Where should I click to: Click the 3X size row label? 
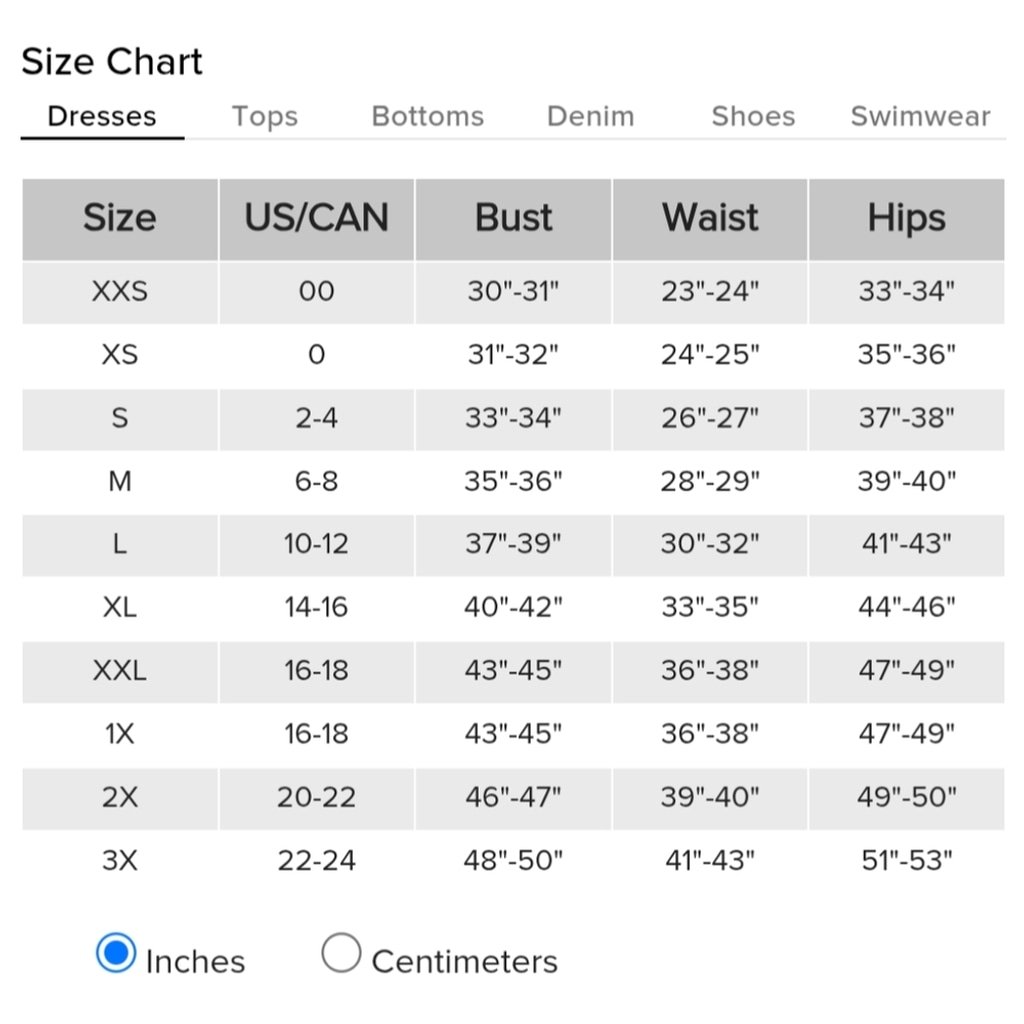pos(120,860)
